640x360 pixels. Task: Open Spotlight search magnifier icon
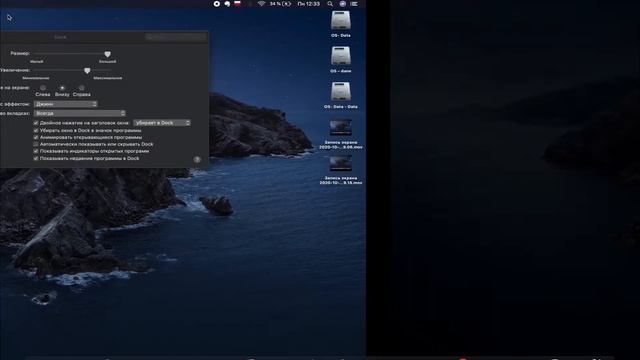click(x=330, y=4)
